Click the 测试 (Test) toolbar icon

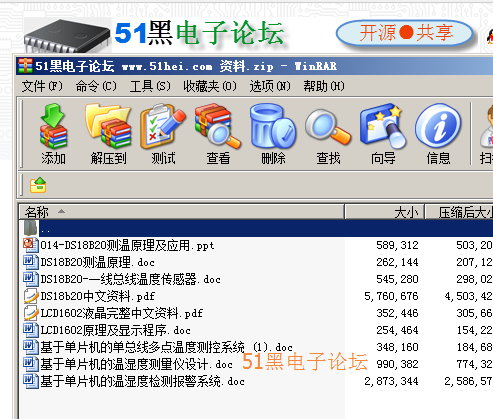pyautogui.click(x=163, y=126)
